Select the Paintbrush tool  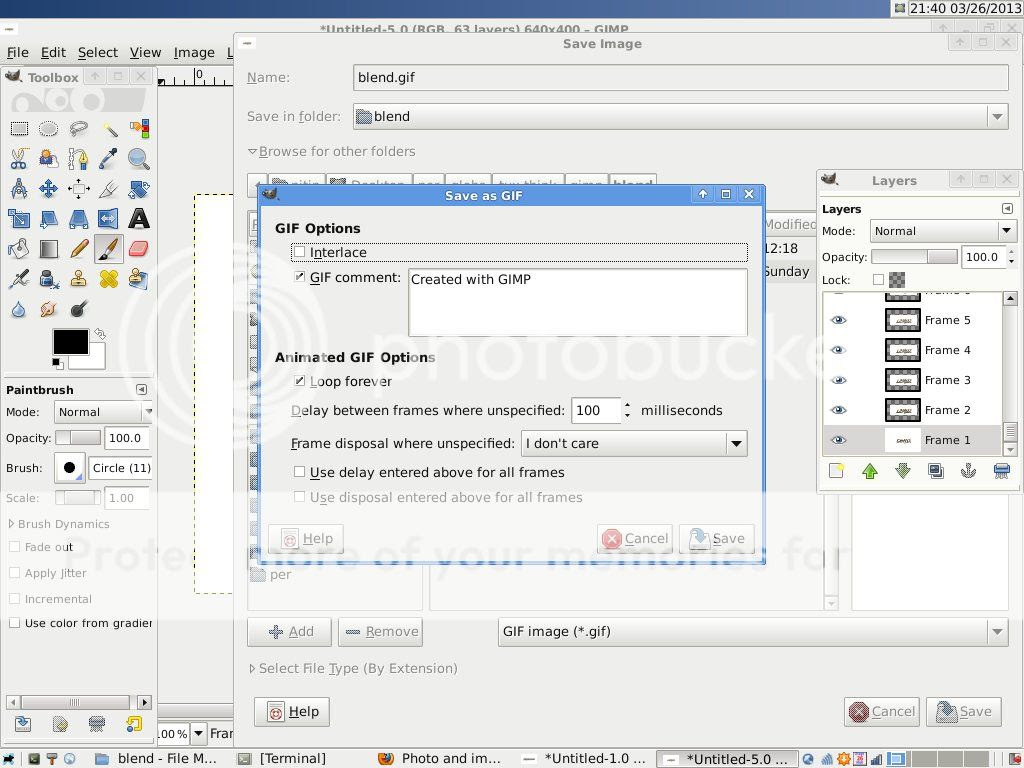(108, 249)
